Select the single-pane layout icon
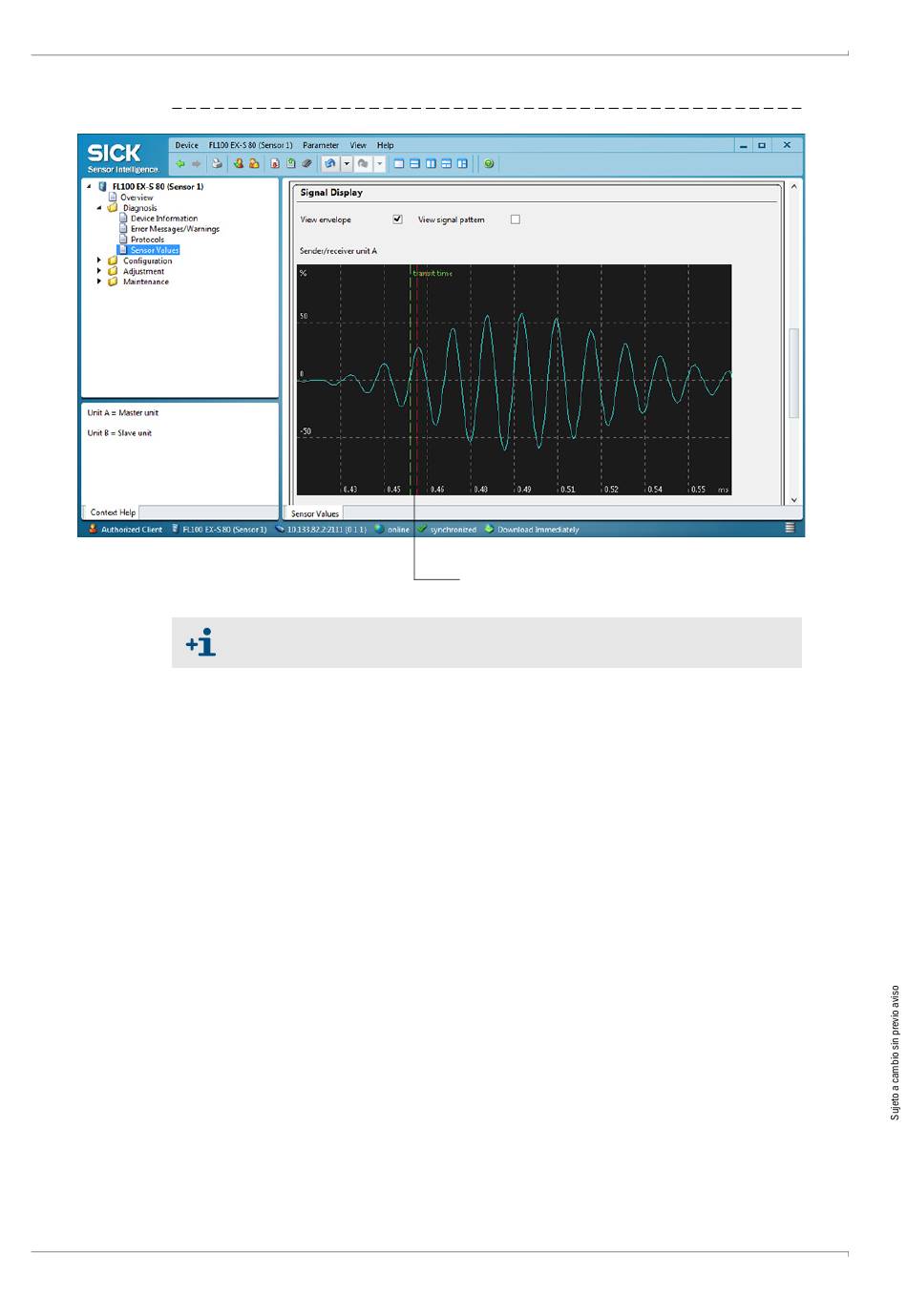The image size is (907, 1316). pyautogui.click(x=399, y=164)
